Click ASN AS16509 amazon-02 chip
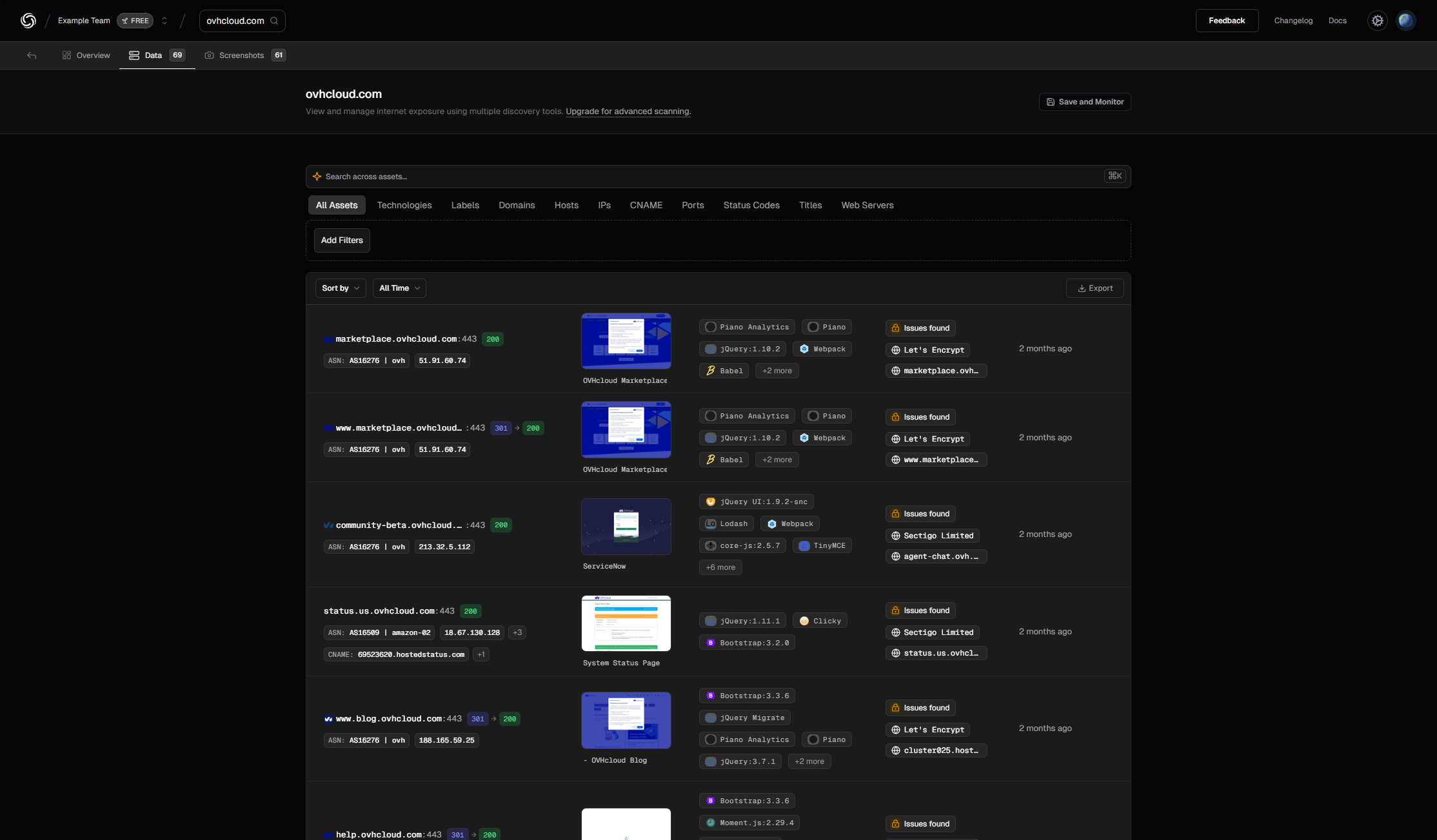This screenshot has height=840, width=1437. tap(379, 632)
